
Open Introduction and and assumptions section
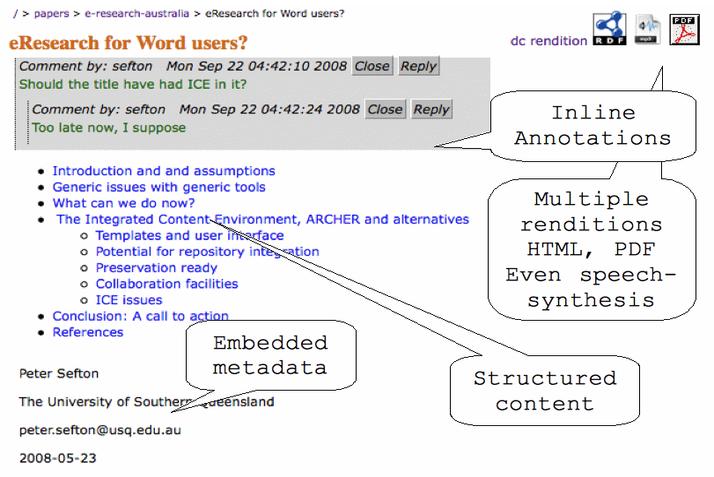click(x=164, y=171)
